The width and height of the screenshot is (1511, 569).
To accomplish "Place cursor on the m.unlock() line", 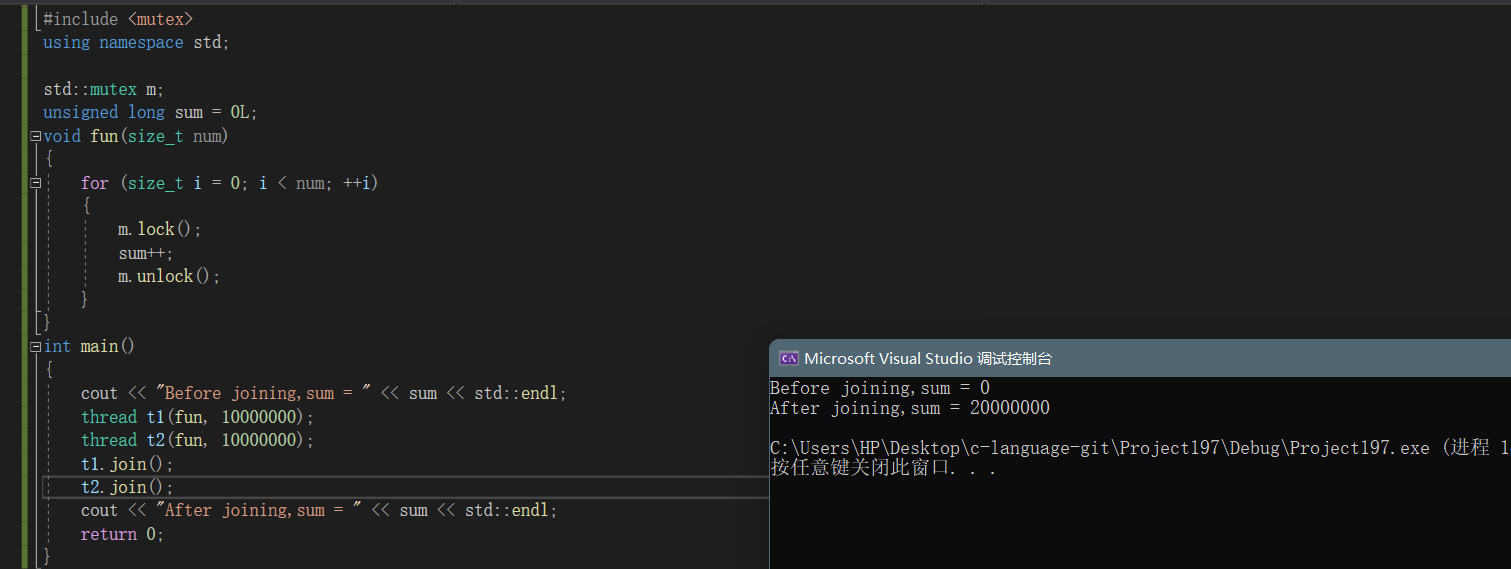I will (168, 276).
